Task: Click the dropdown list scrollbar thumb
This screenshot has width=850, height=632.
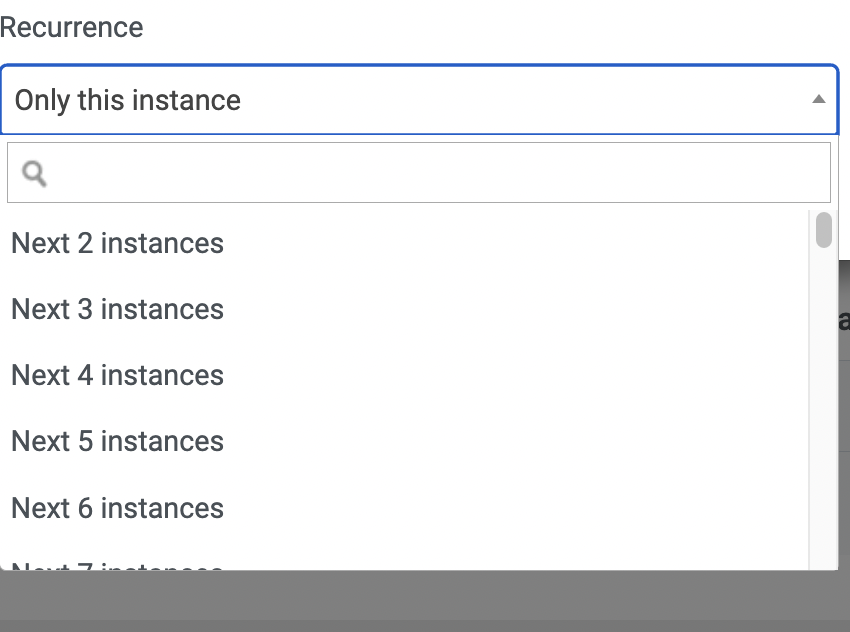Action: pyautogui.click(x=823, y=230)
